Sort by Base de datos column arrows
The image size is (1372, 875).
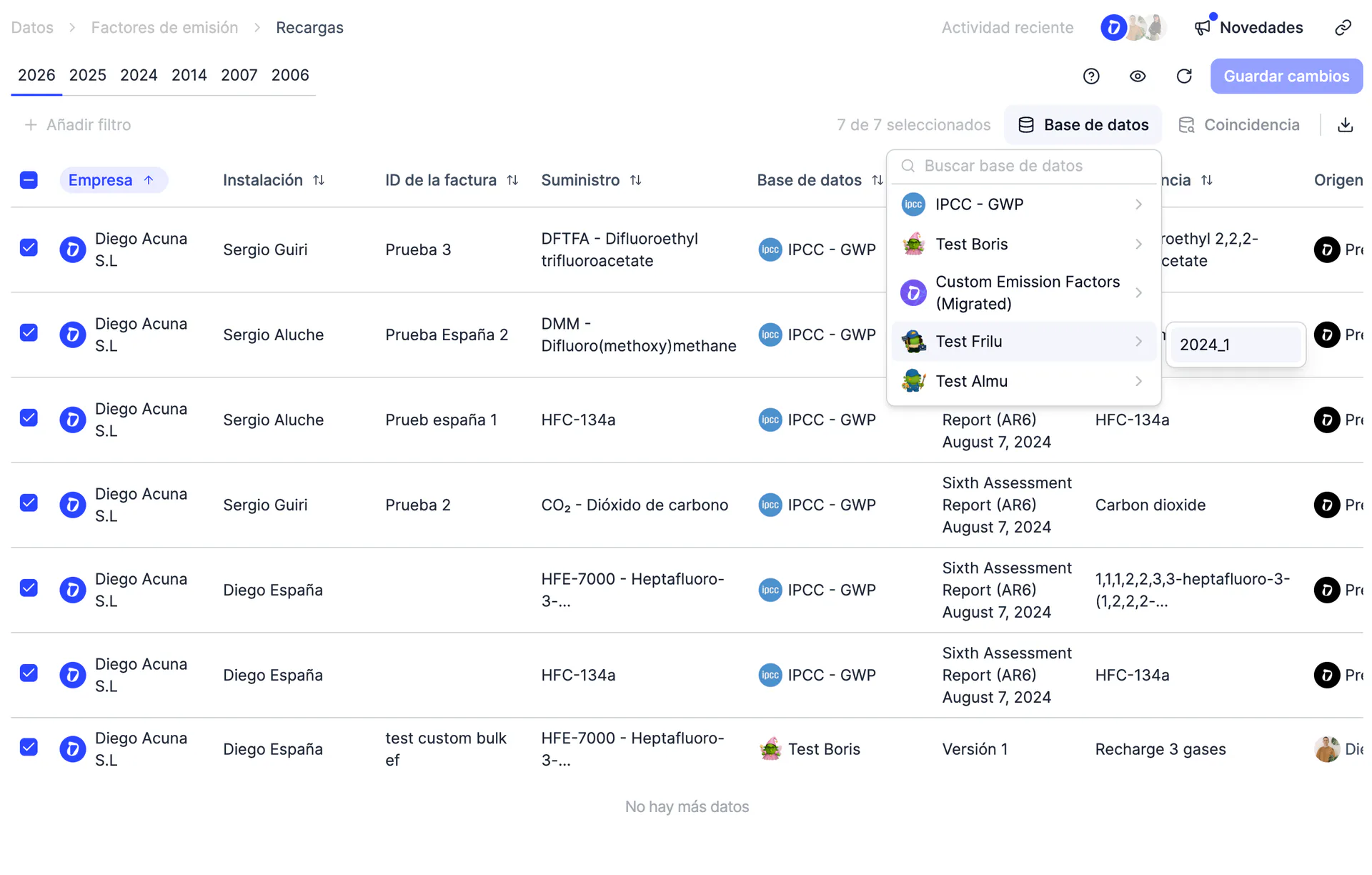coord(877,180)
